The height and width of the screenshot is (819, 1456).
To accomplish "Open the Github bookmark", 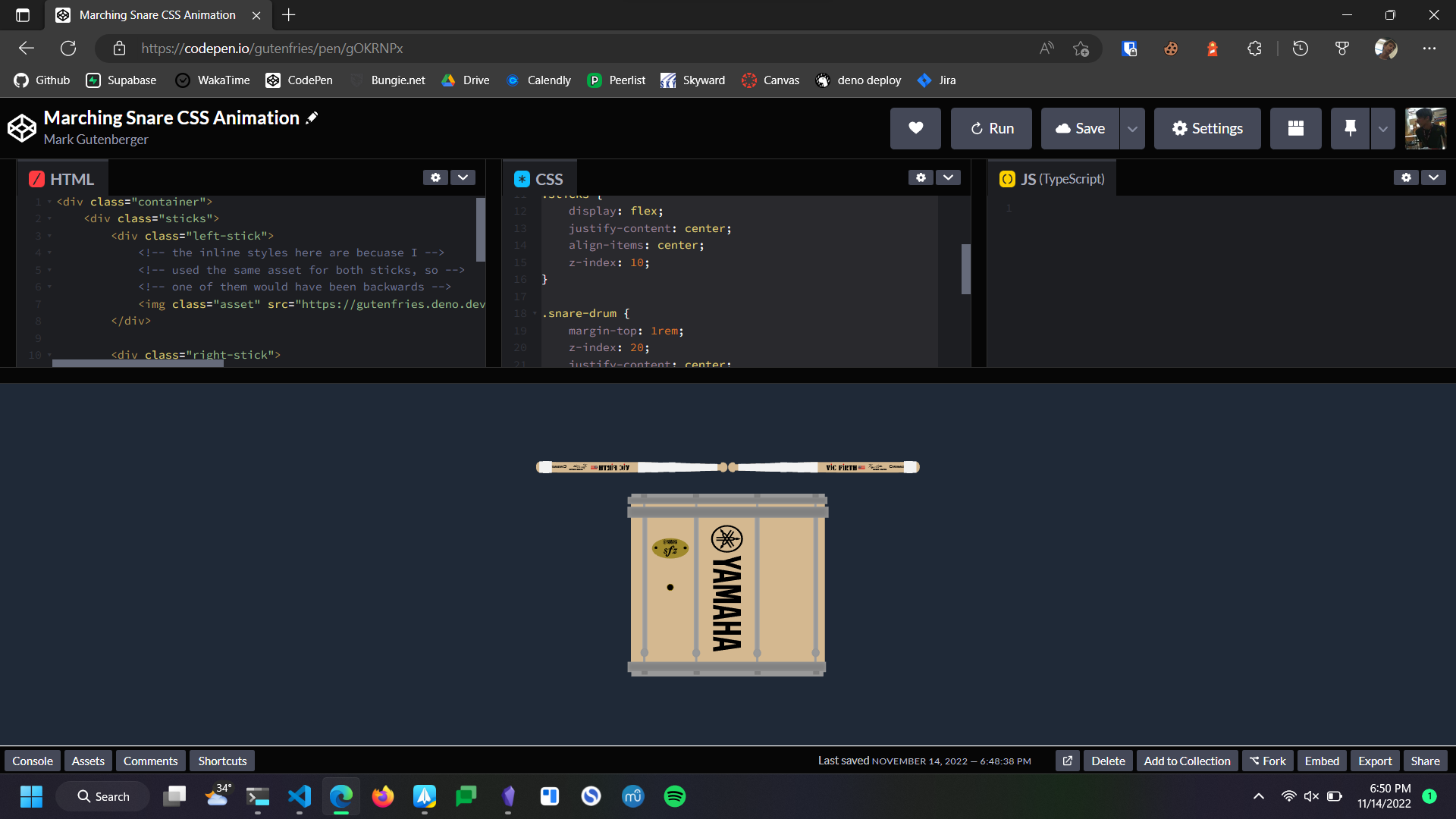I will pyautogui.click(x=42, y=80).
